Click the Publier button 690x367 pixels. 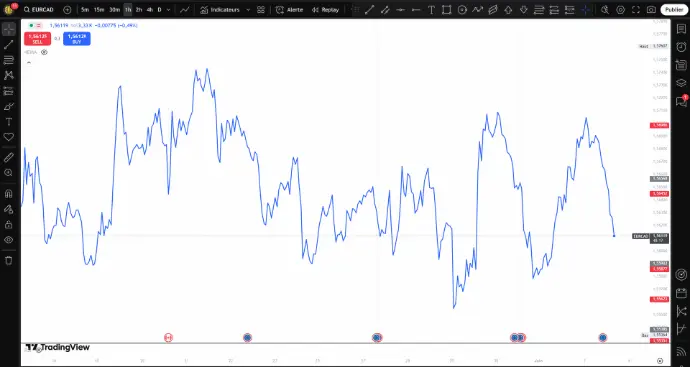674,10
